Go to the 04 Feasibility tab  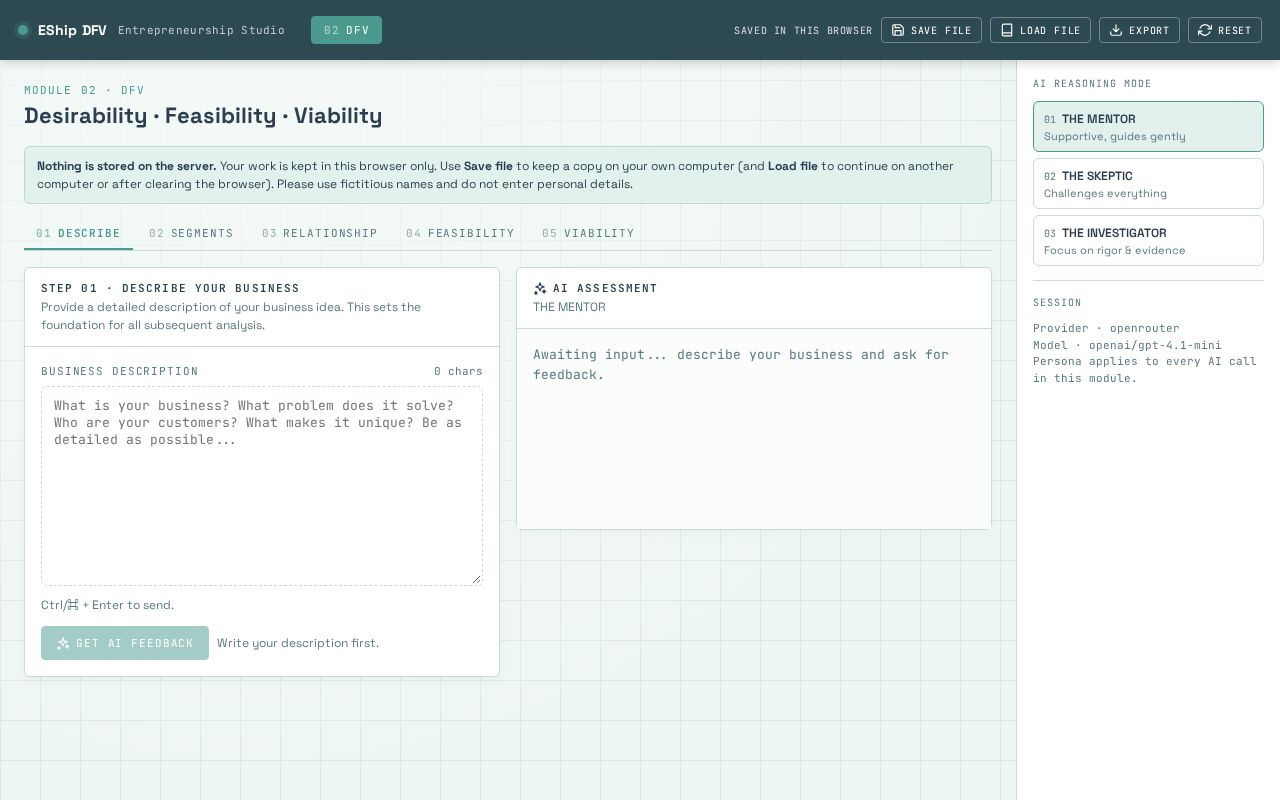pos(460,233)
